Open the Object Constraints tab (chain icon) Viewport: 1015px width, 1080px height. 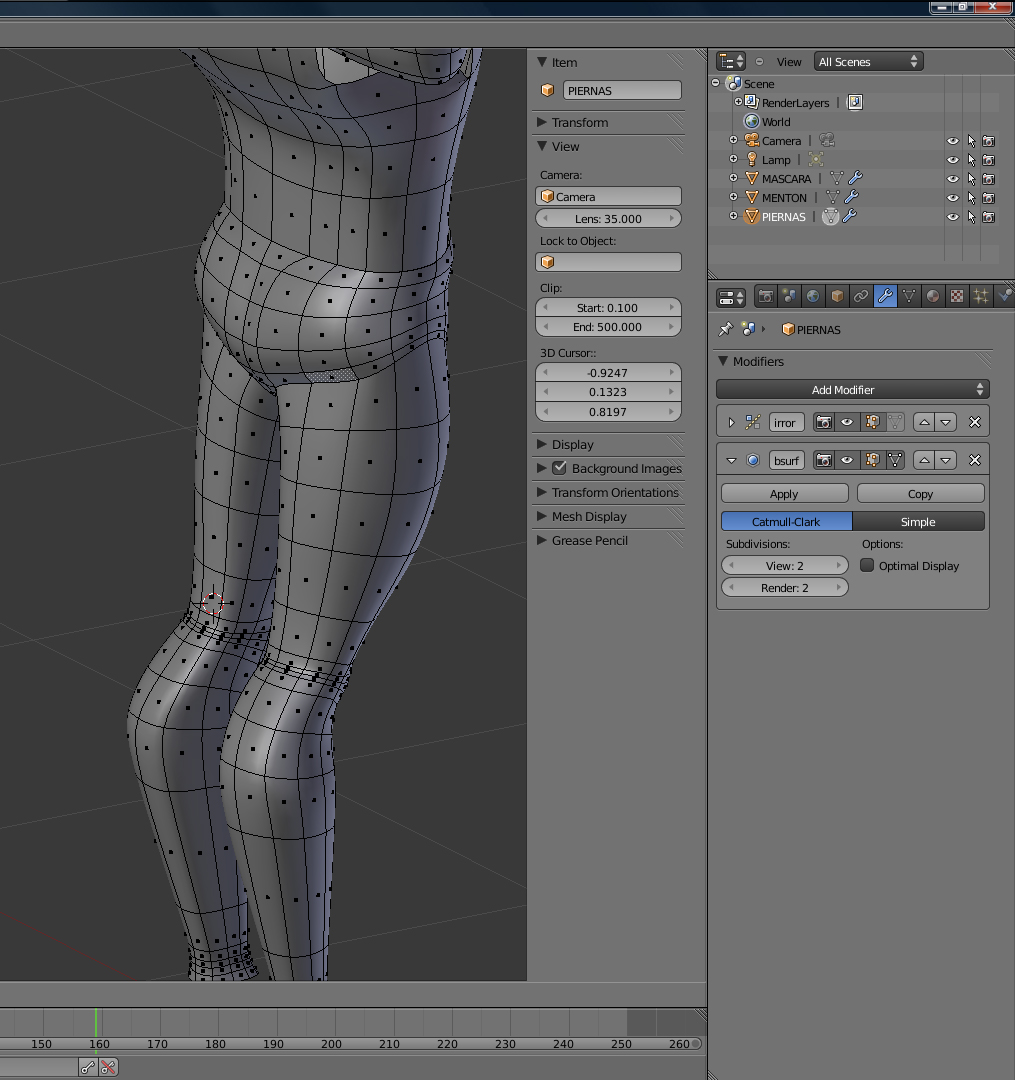coord(861,297)
